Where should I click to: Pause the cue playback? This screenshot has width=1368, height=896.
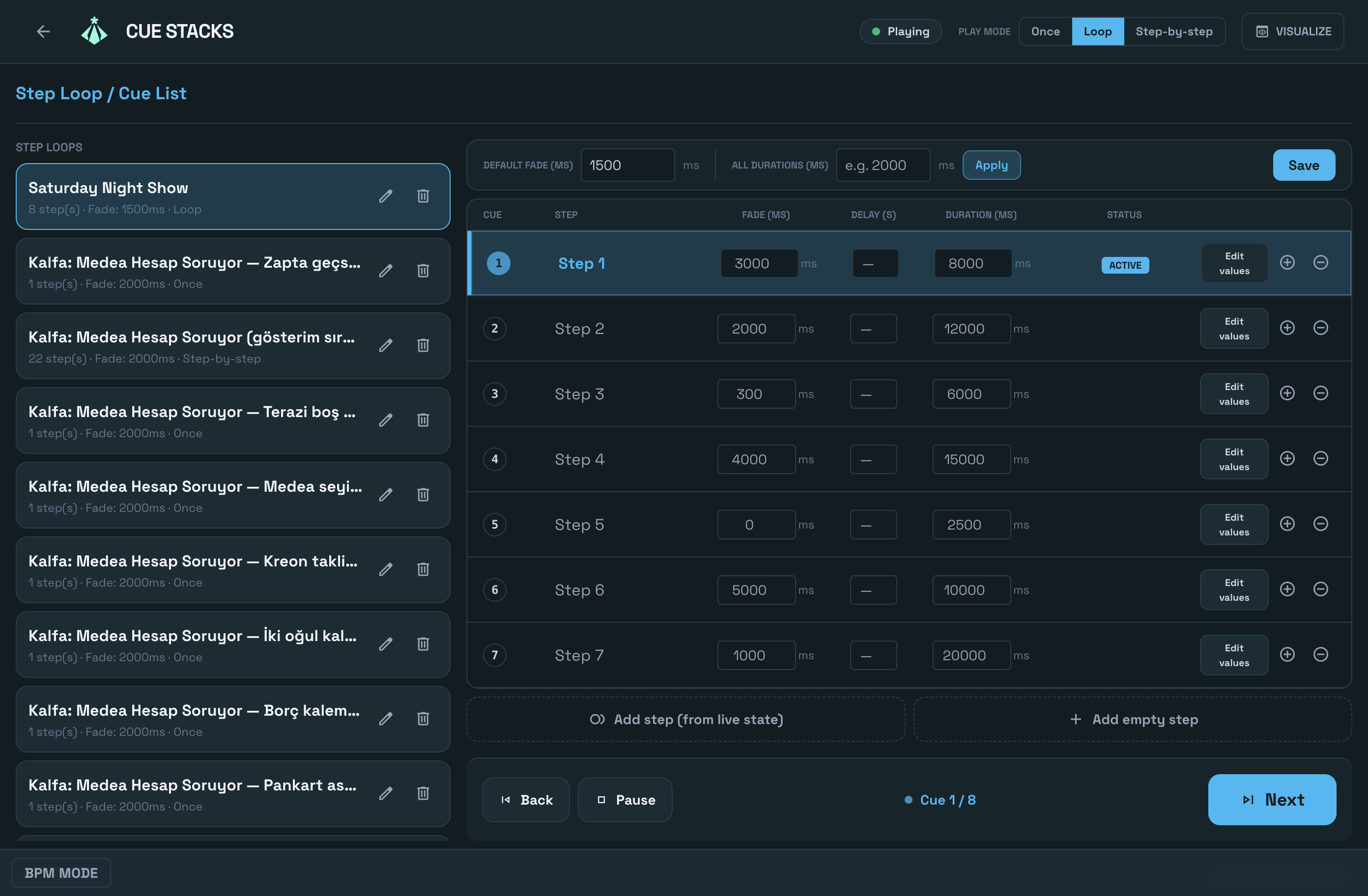[625, 800]
